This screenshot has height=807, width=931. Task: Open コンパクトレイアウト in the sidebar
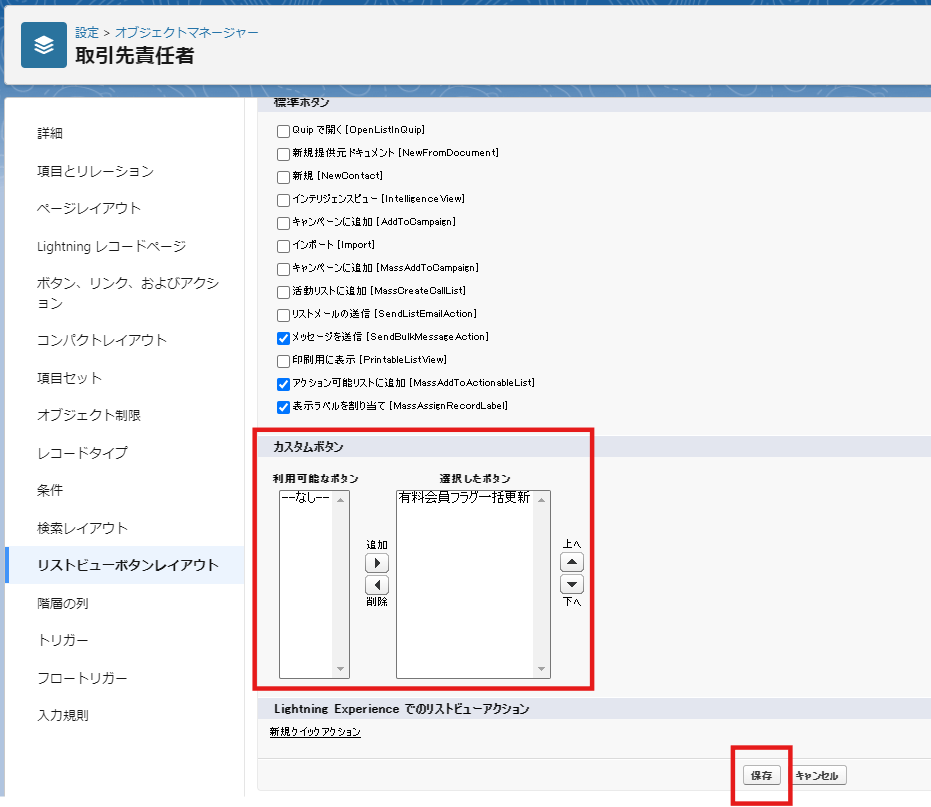(102, 340)
